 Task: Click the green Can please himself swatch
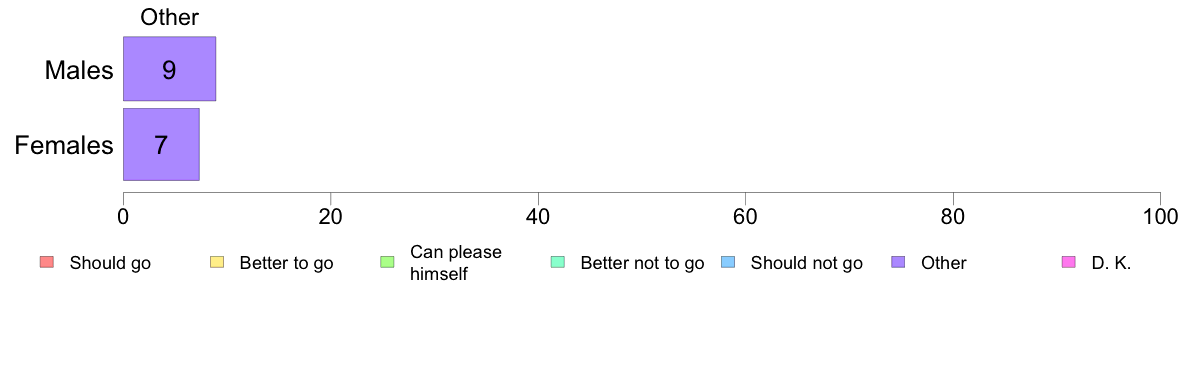click(x=386, y=263)
